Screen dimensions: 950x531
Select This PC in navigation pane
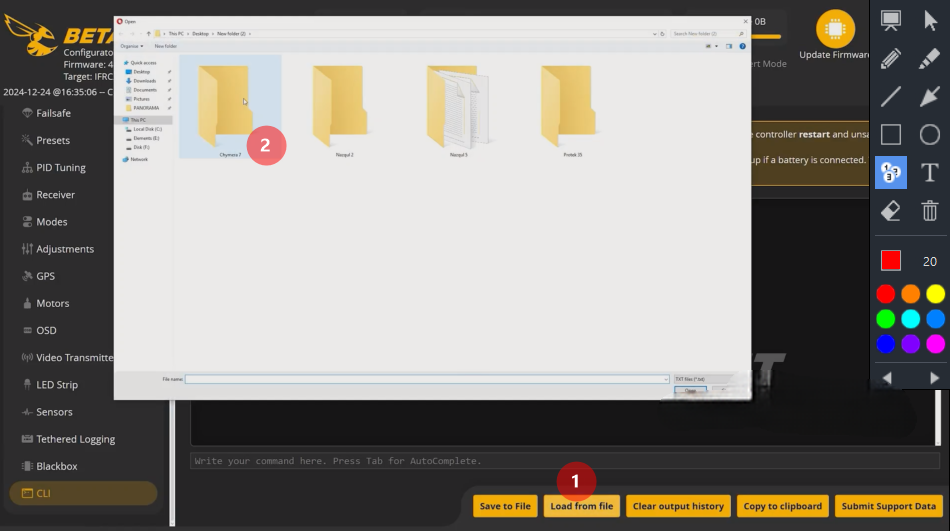click(137, 119)
